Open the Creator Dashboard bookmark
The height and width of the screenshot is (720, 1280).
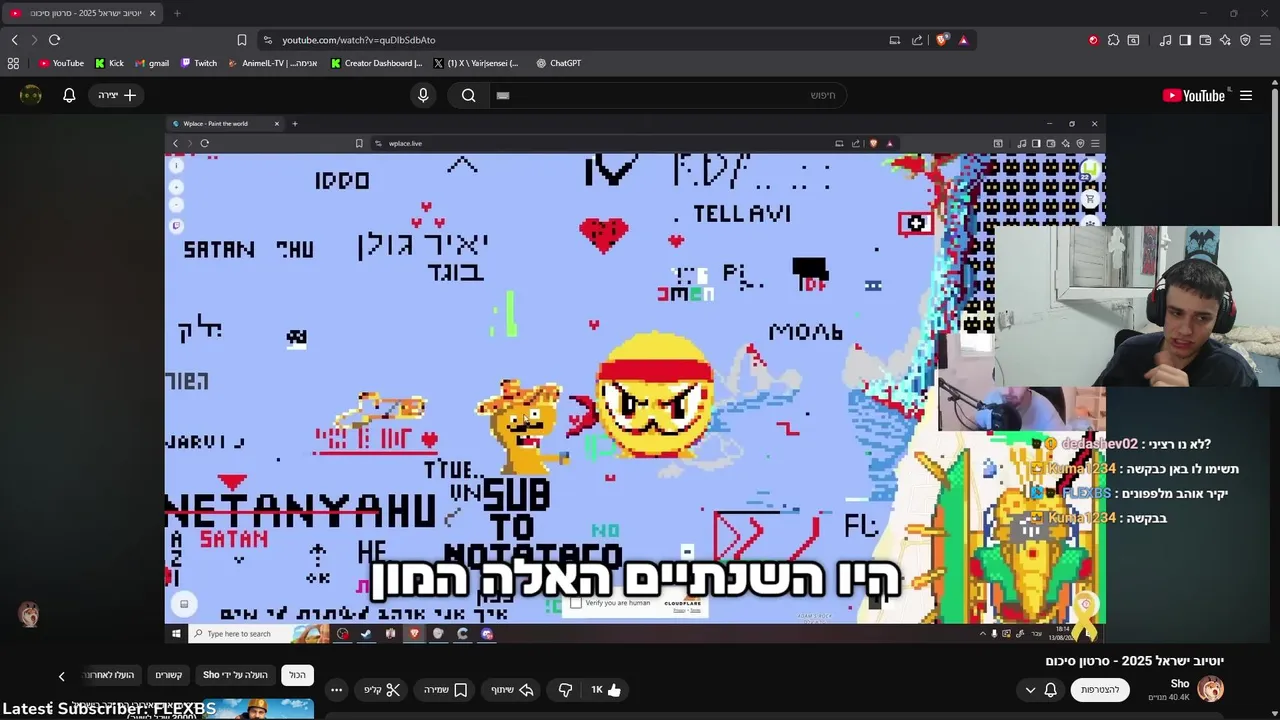[377, 63]
